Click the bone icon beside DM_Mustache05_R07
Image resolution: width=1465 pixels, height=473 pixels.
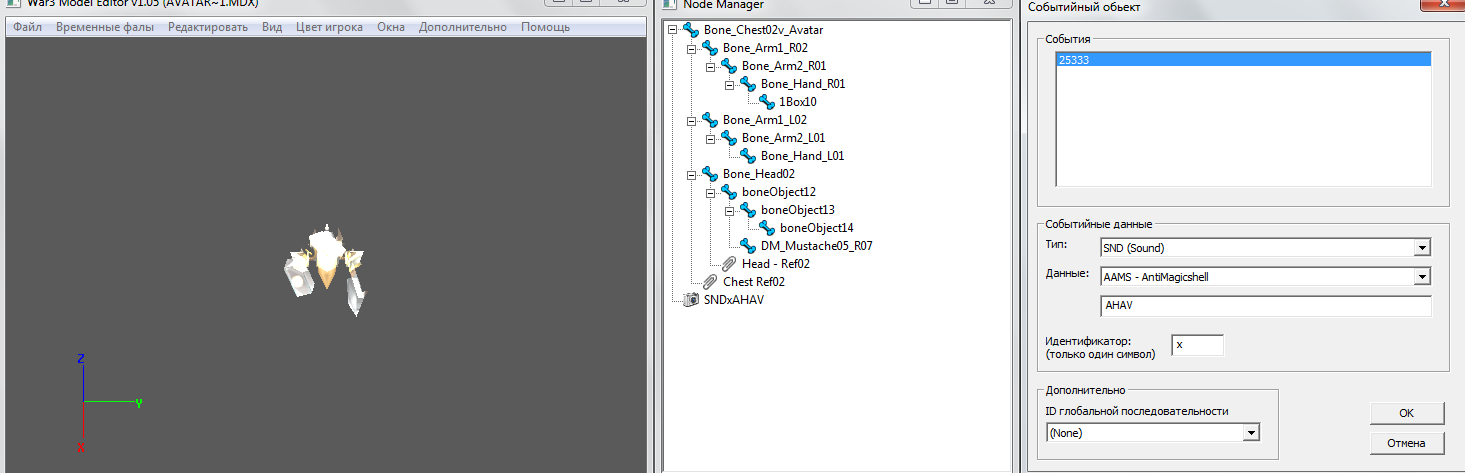click(748, 246)
